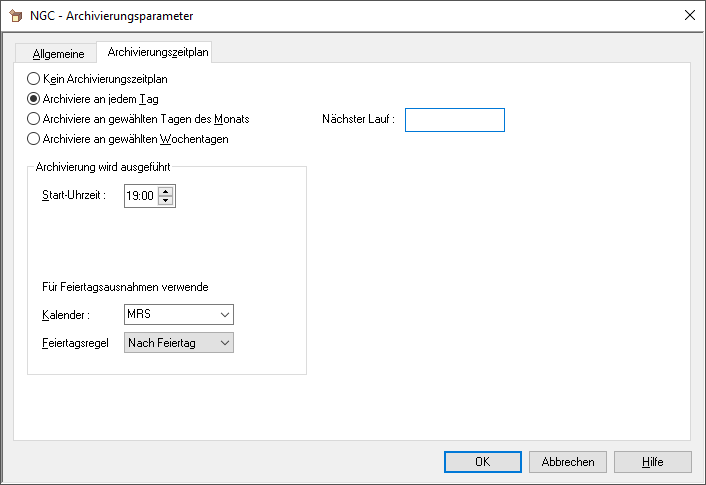Choose Archiviere an jedem Tag
706x485 pixels.
tap(34, 99)
